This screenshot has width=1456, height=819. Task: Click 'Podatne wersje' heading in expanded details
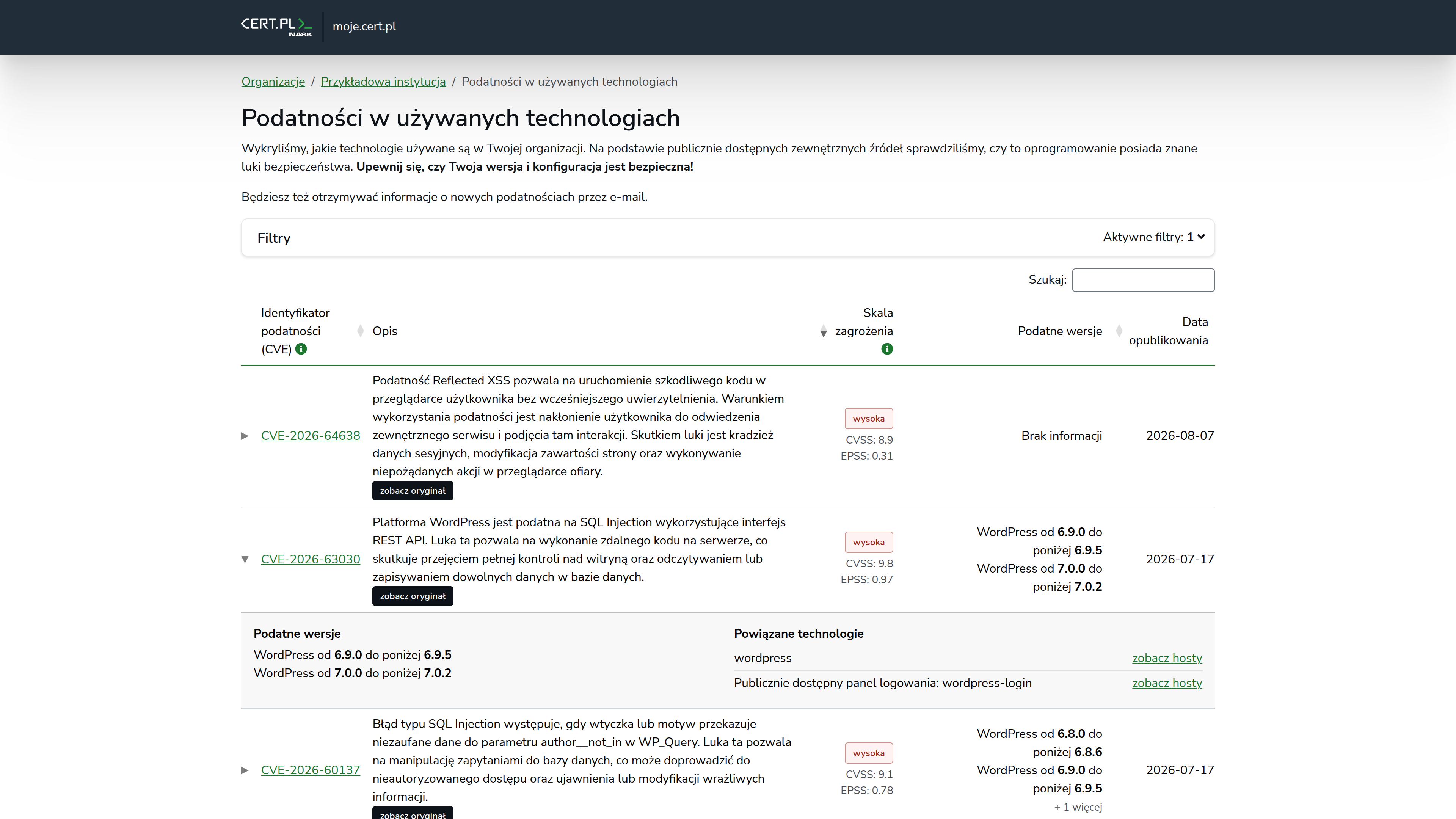click(x=297, y=634)
